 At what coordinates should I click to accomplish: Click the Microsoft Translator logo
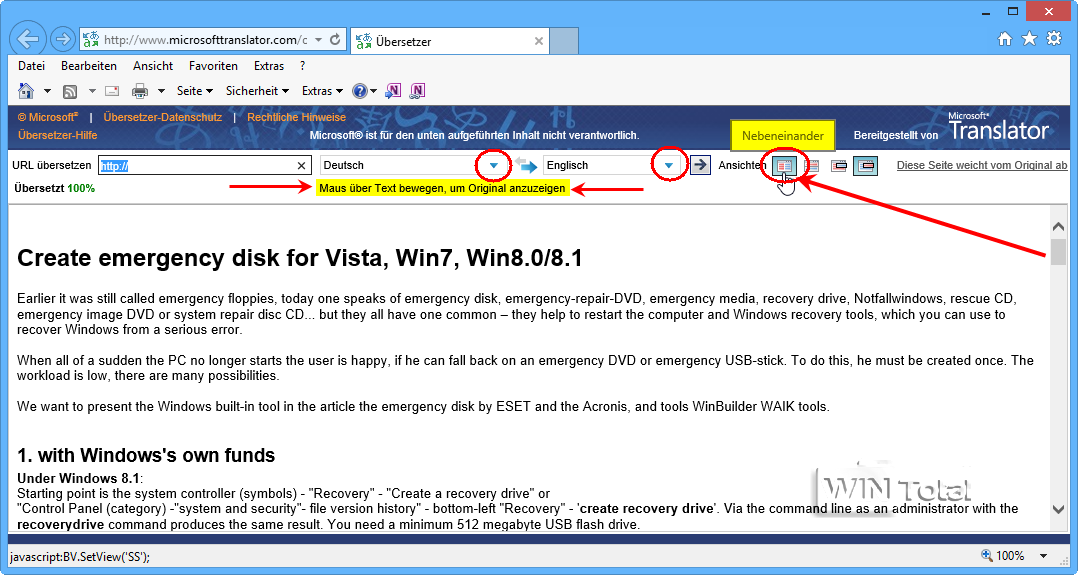pyautogui.click(x=999, y=127)
